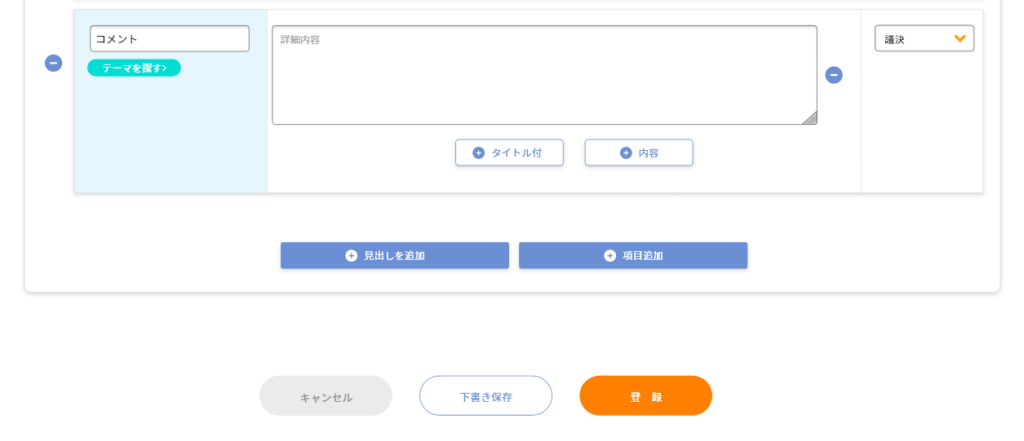Add a titled entry with タイトル付
The image size is (1024, 441).
pyautogui.click(x=509, y=153)
